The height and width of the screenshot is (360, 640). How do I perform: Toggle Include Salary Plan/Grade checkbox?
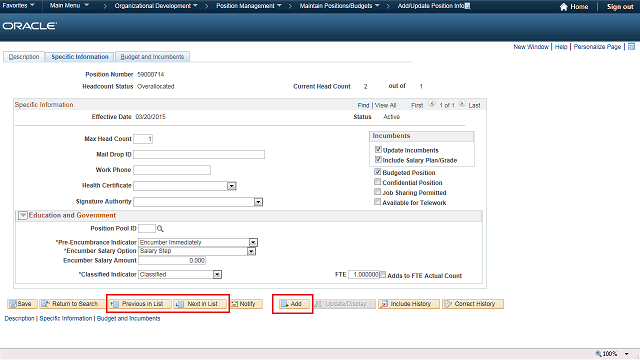pyautogui.click(x=378, y=160)
